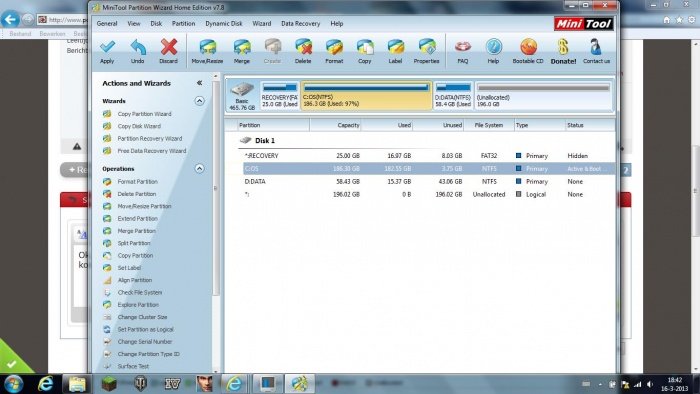Select Unallocated block in disk map
700x394 pixels.
point(543,95)
